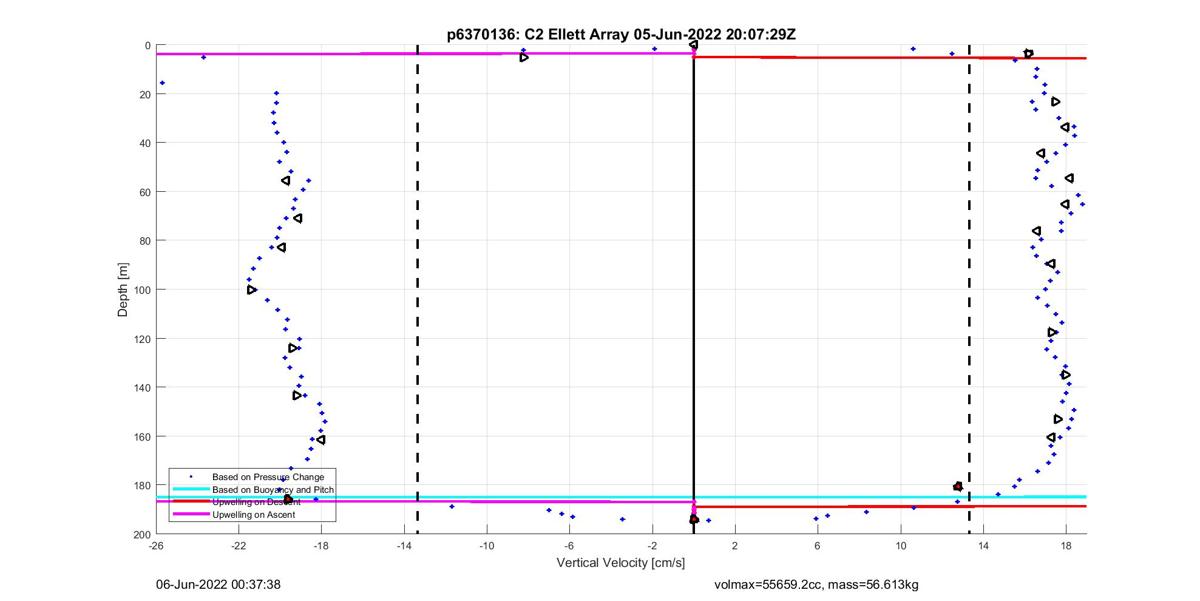Select legend entry 'Upwelling on Ascent'
Viewport: 1200px width, 601px height.
click(x=254, y=513)
